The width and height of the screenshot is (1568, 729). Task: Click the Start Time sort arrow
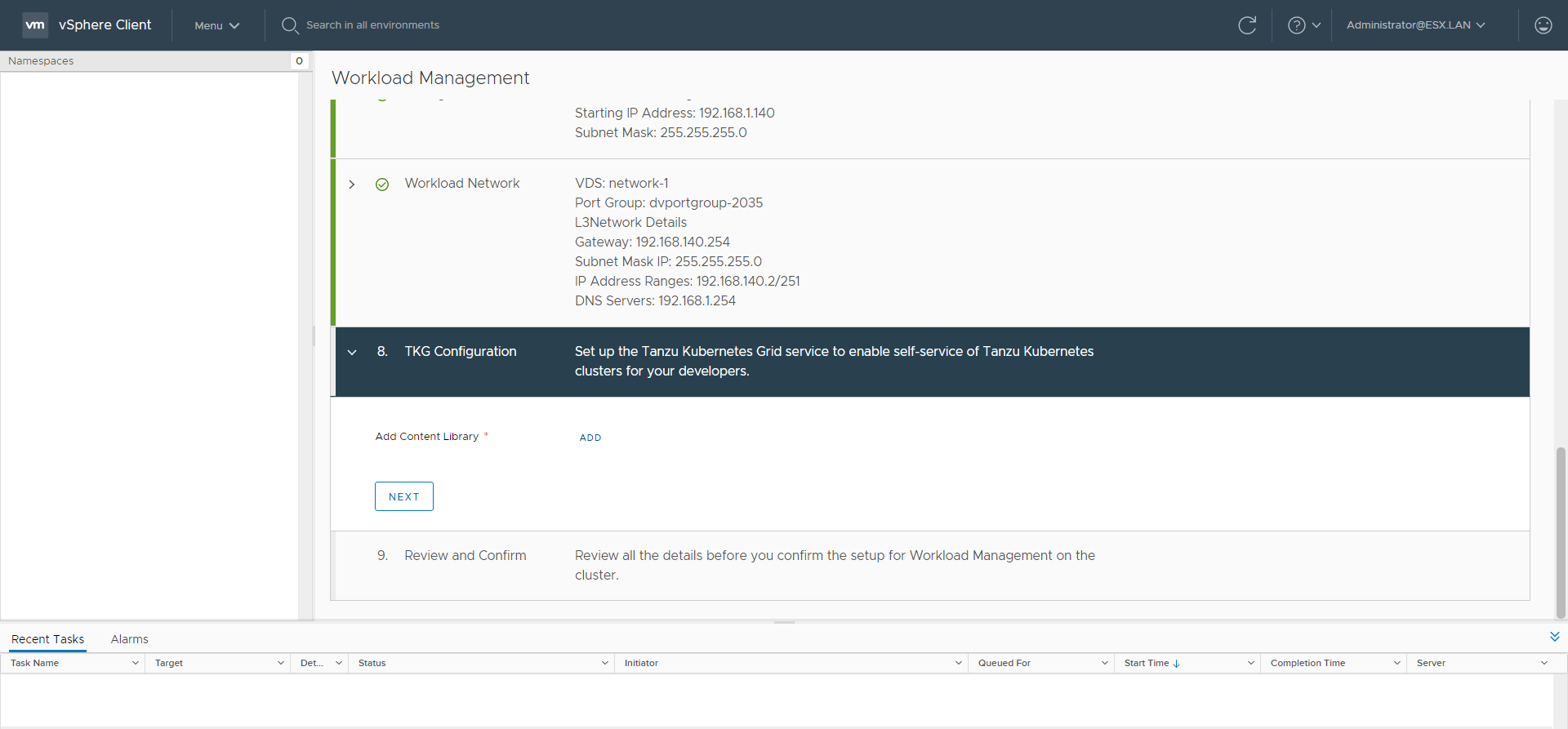[1177, 664]
